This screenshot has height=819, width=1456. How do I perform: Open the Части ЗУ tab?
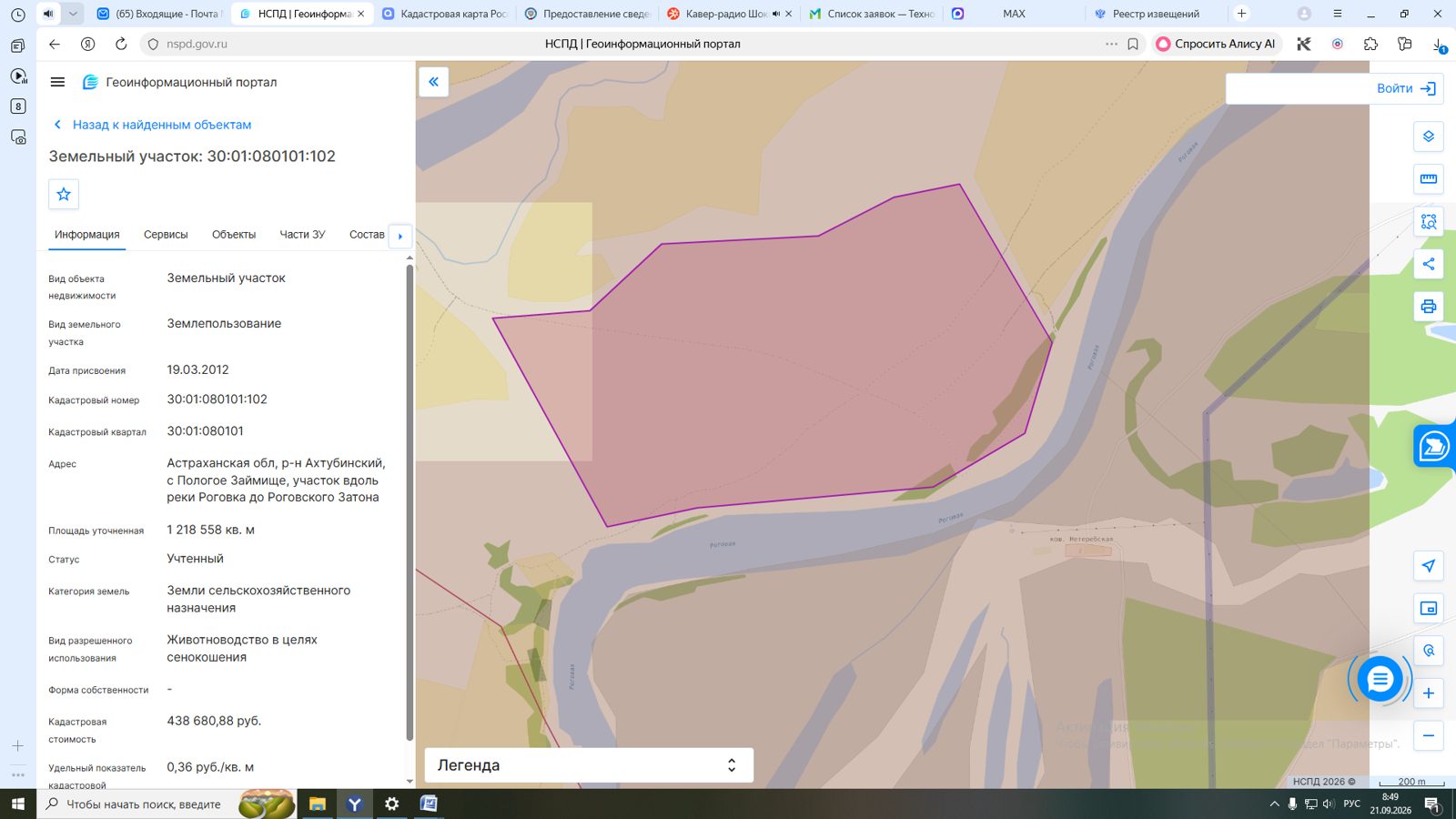302,235
